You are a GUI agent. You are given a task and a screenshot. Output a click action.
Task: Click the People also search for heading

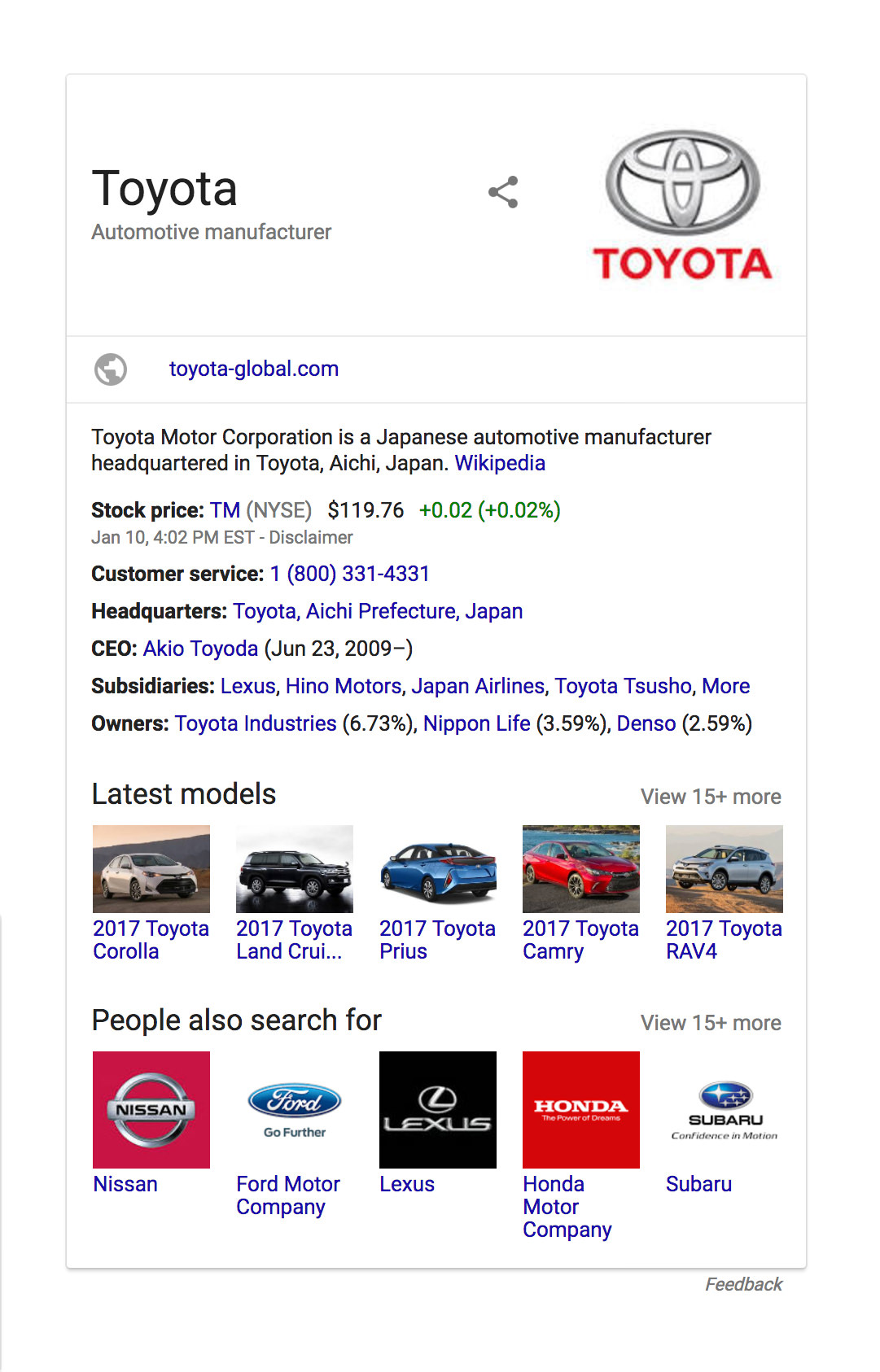237,1020
